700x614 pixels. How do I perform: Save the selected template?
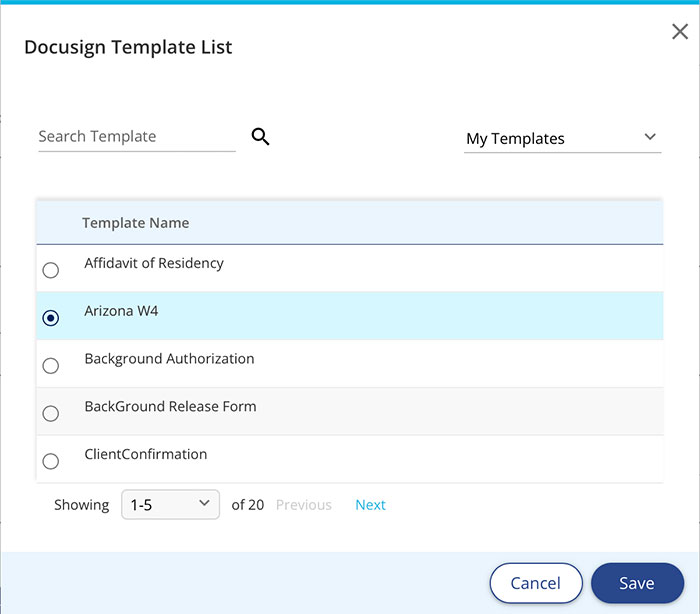[x=638, y=583]
